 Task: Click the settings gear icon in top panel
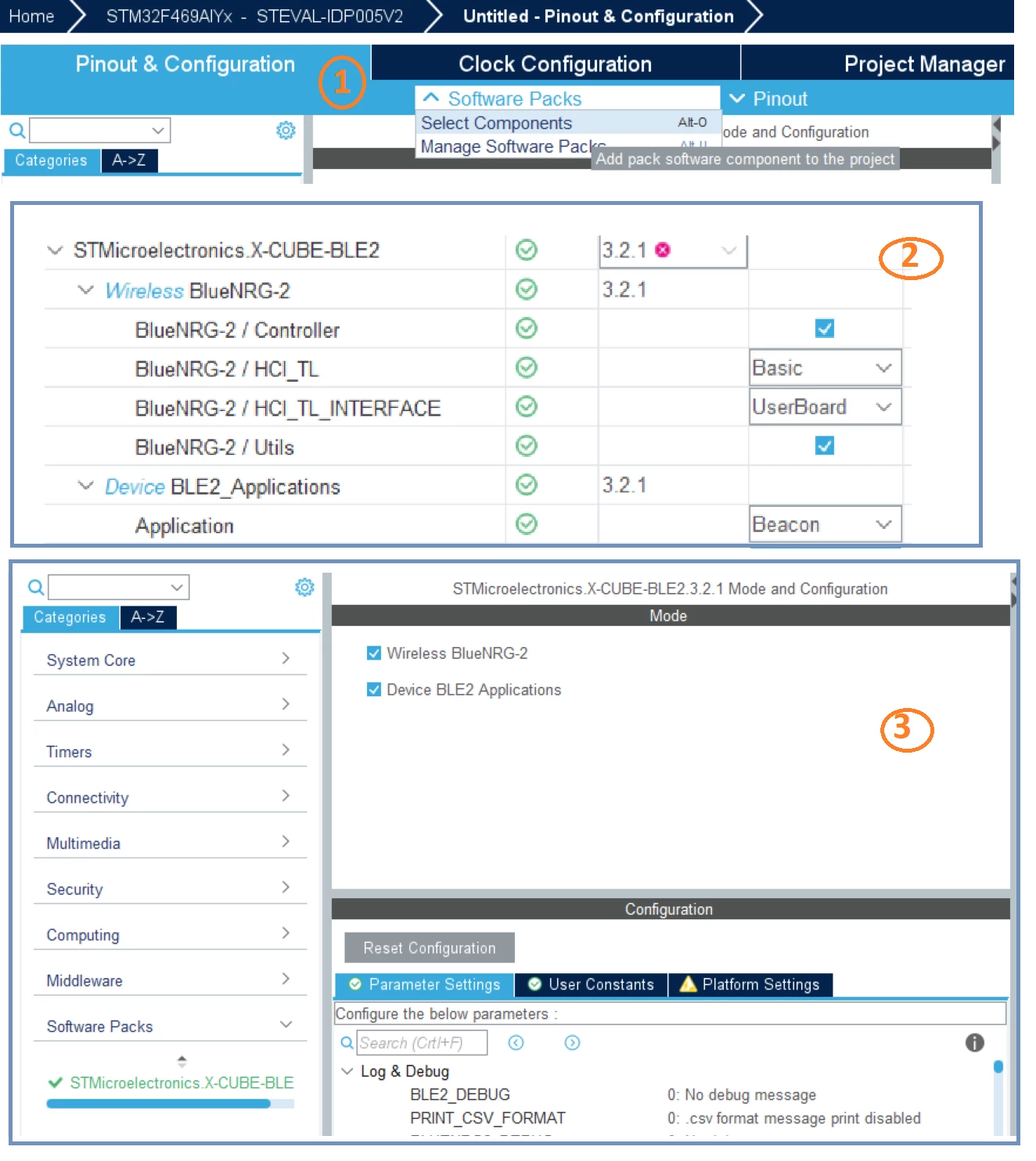point(286,130)
